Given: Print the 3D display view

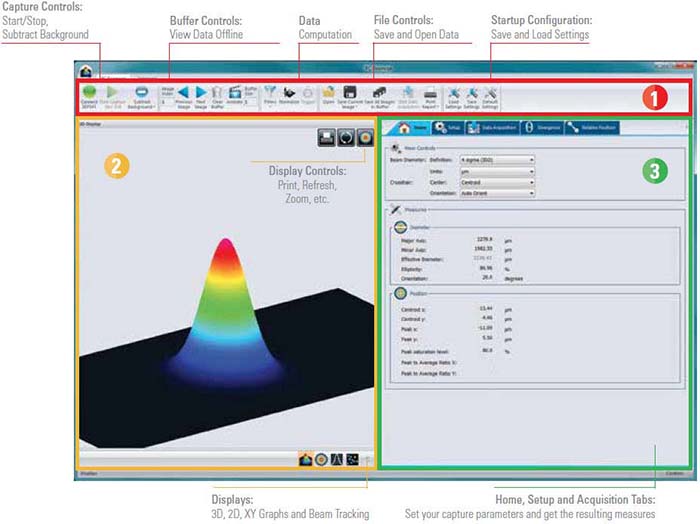Looking at the screenshot, I should coord(327,137).
